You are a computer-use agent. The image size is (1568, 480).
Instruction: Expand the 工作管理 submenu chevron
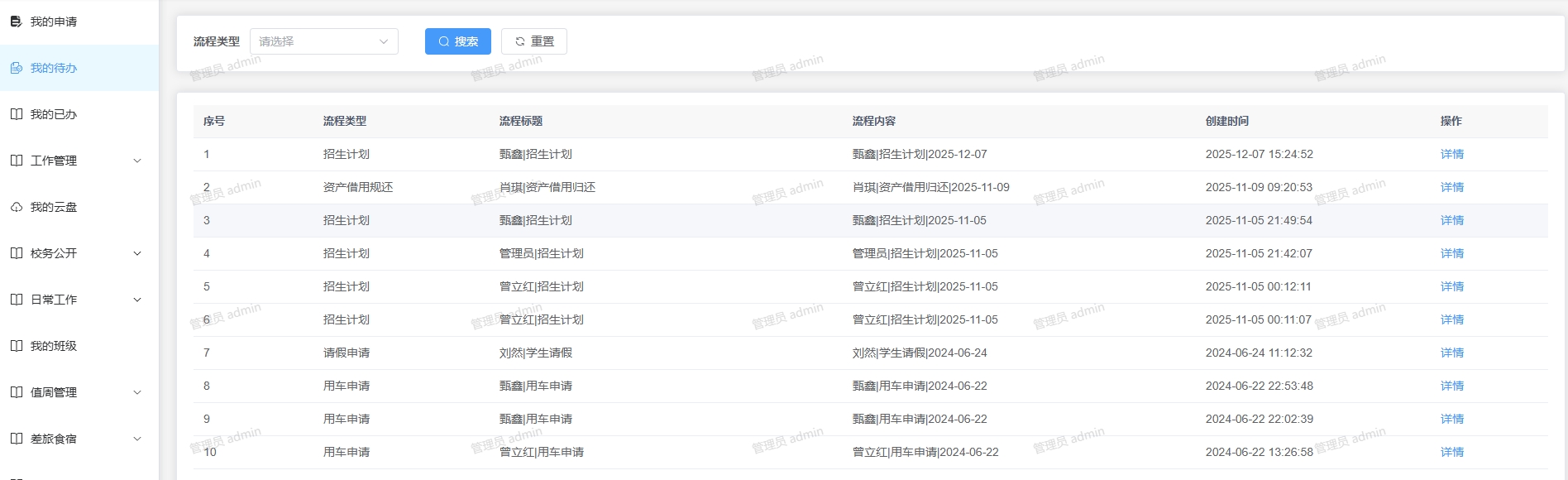point(137,161)
